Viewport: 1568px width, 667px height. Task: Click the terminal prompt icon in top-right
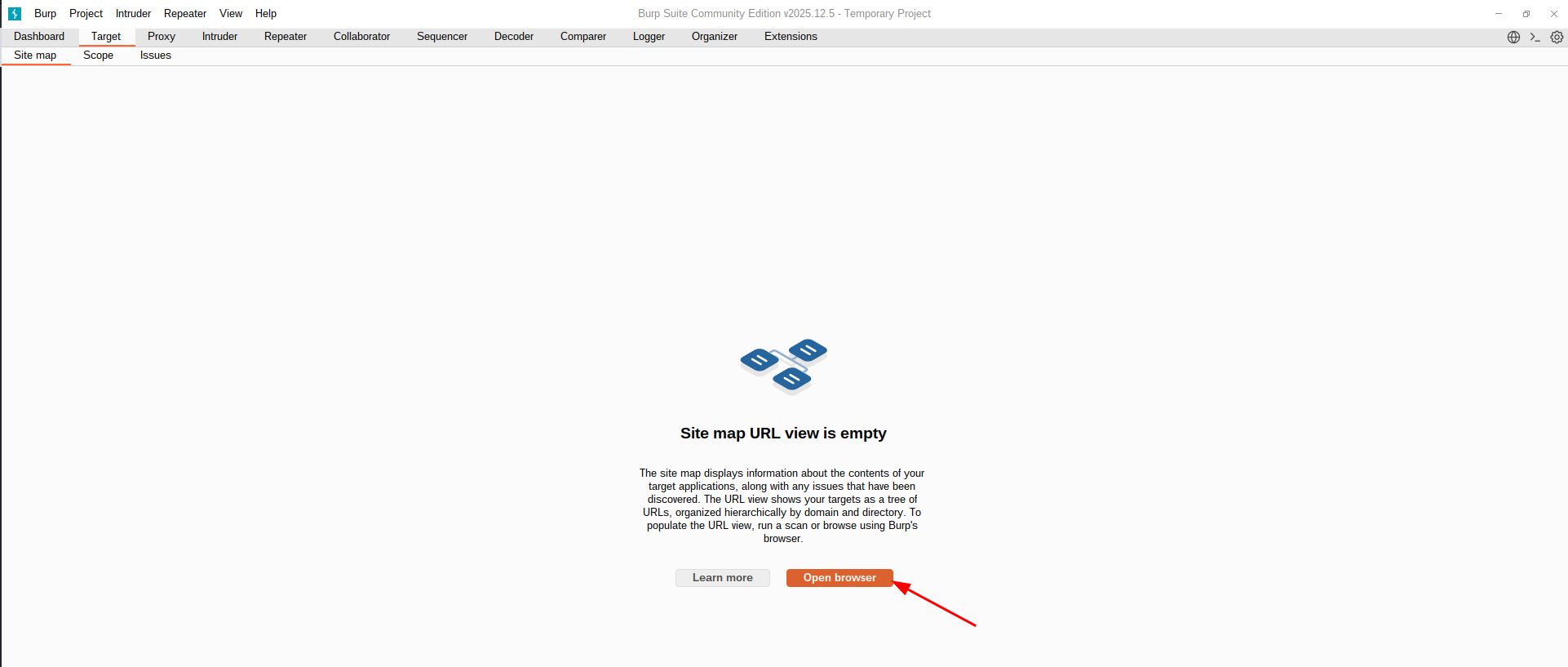(x=1535, y=37)
